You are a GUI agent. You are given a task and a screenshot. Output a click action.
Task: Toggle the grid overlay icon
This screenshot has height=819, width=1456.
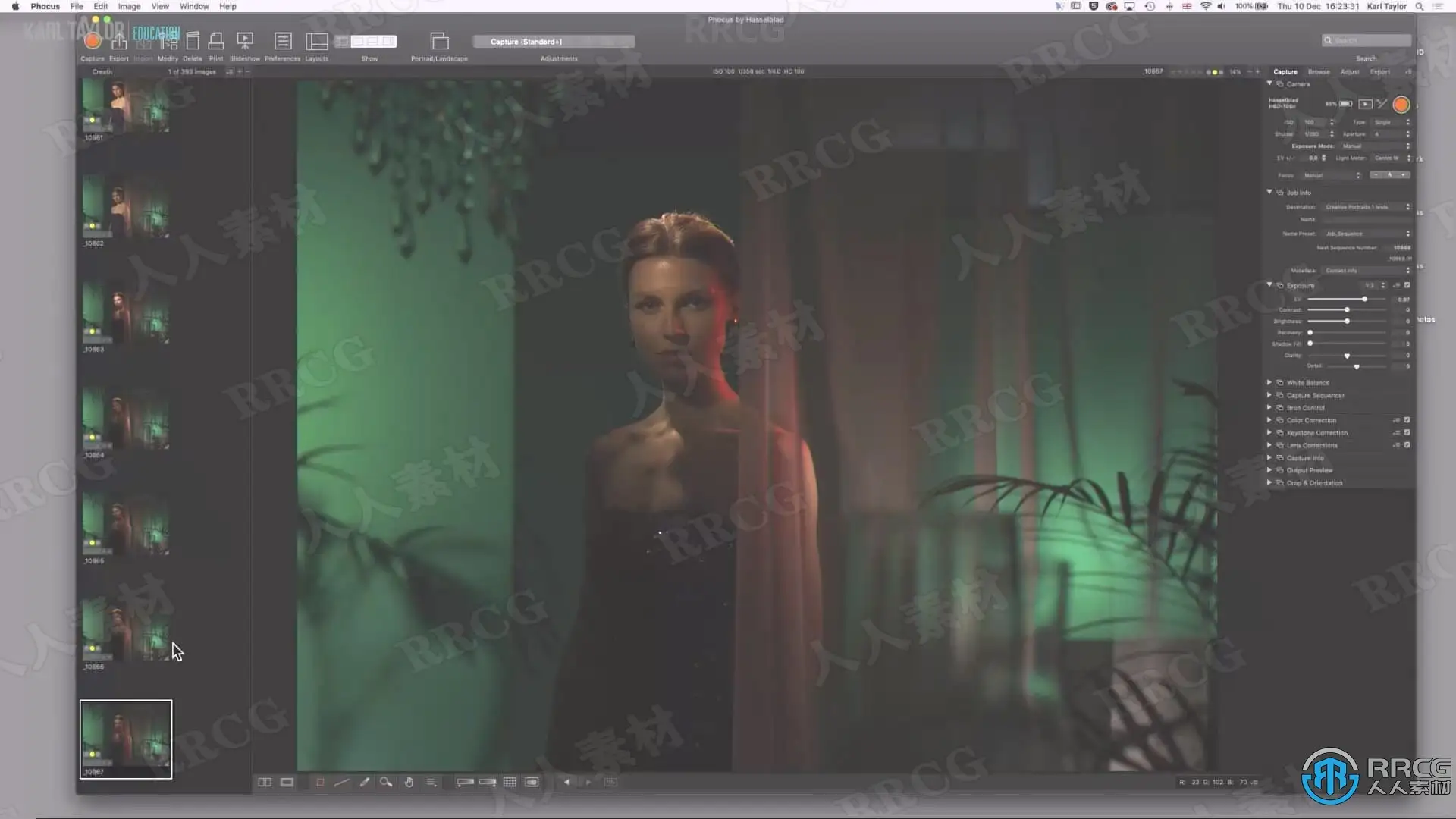pyautogui.click(x=510, y=782)
